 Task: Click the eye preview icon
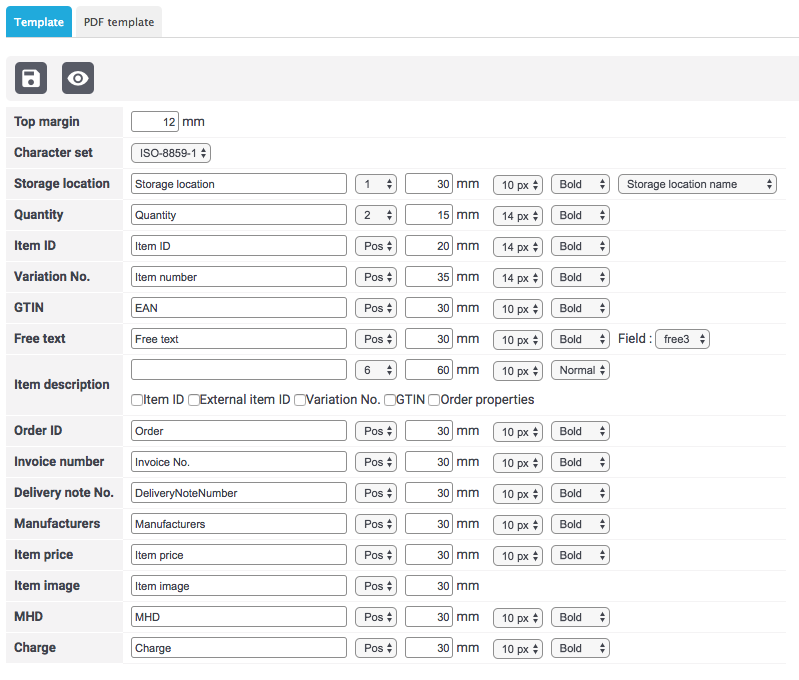pos(78,78)
